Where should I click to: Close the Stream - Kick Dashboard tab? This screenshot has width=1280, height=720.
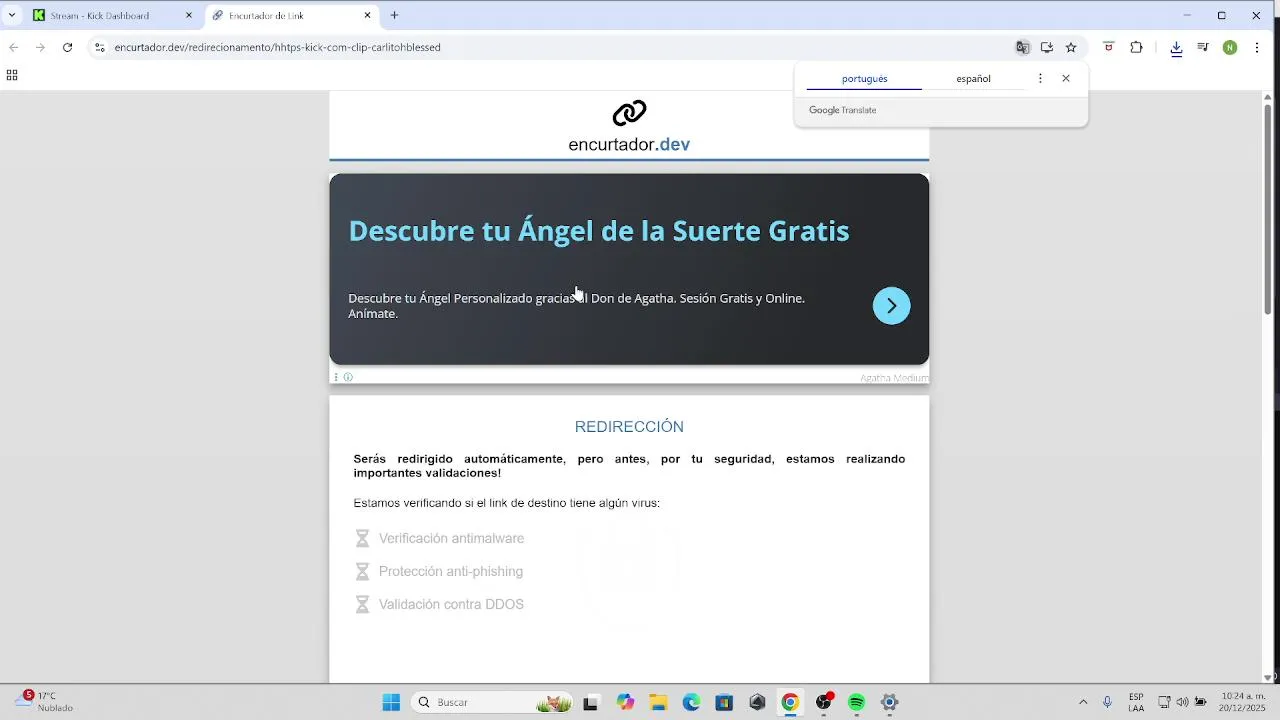[189, 15]
